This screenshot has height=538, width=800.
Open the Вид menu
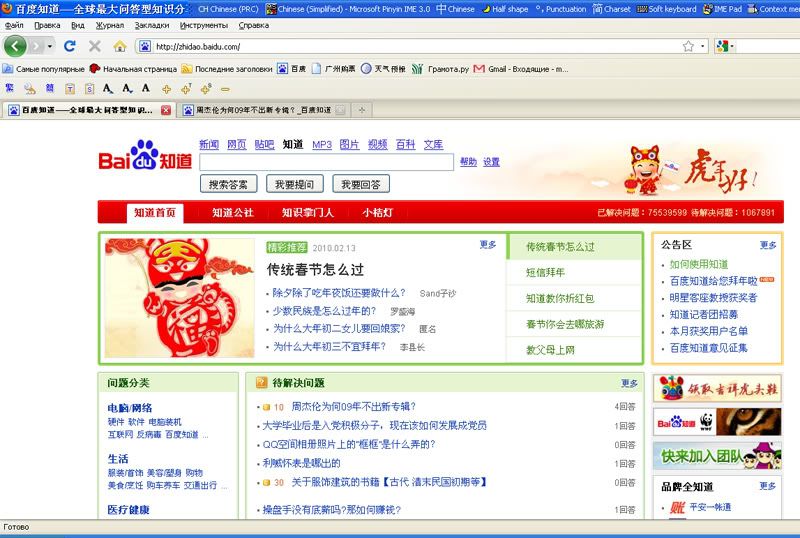[x=78, y=25]
